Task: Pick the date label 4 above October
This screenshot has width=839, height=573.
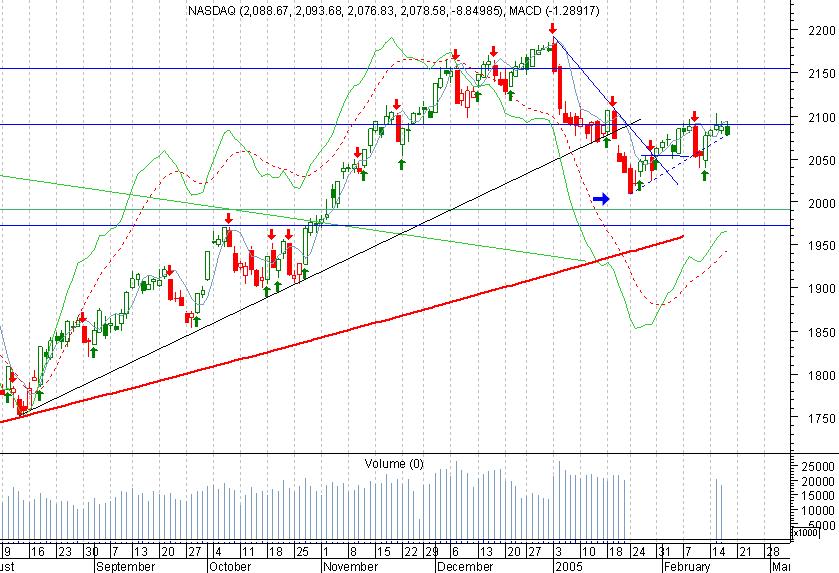Action: coord(218,552)
